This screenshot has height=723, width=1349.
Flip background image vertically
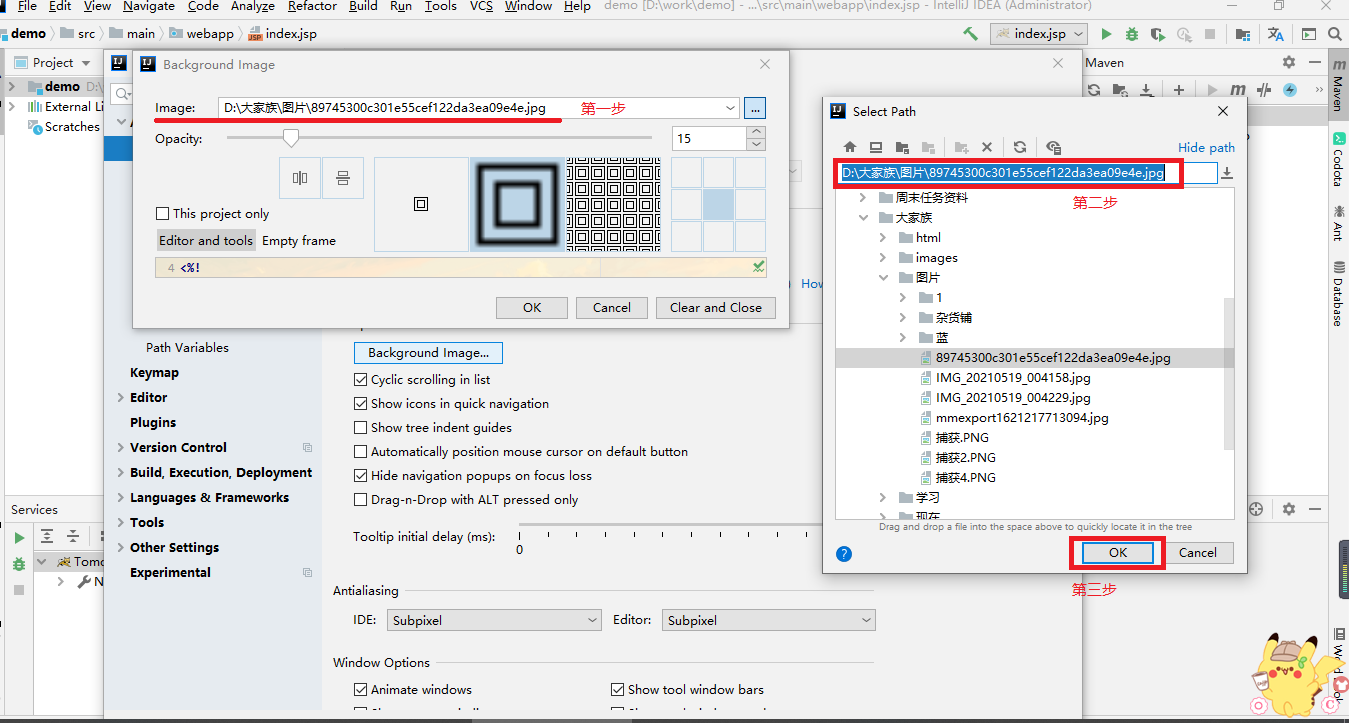pos(343,178)
